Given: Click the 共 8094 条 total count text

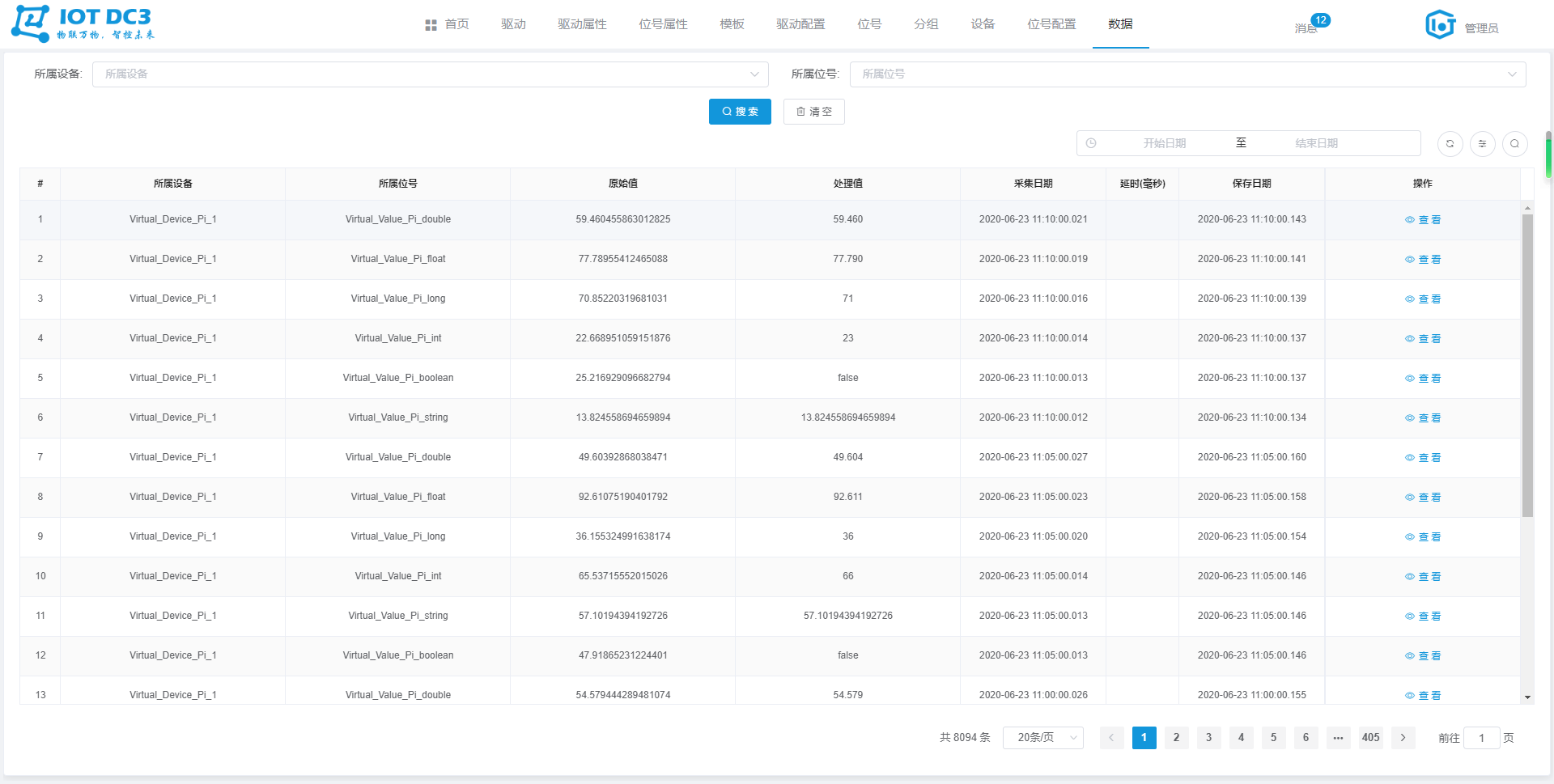Looking at the screenshot, I should (964, 738).
